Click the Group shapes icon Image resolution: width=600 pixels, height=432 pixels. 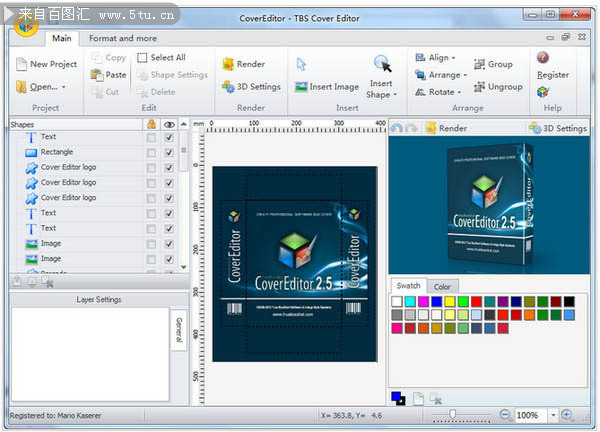click(x=479, y=64)
